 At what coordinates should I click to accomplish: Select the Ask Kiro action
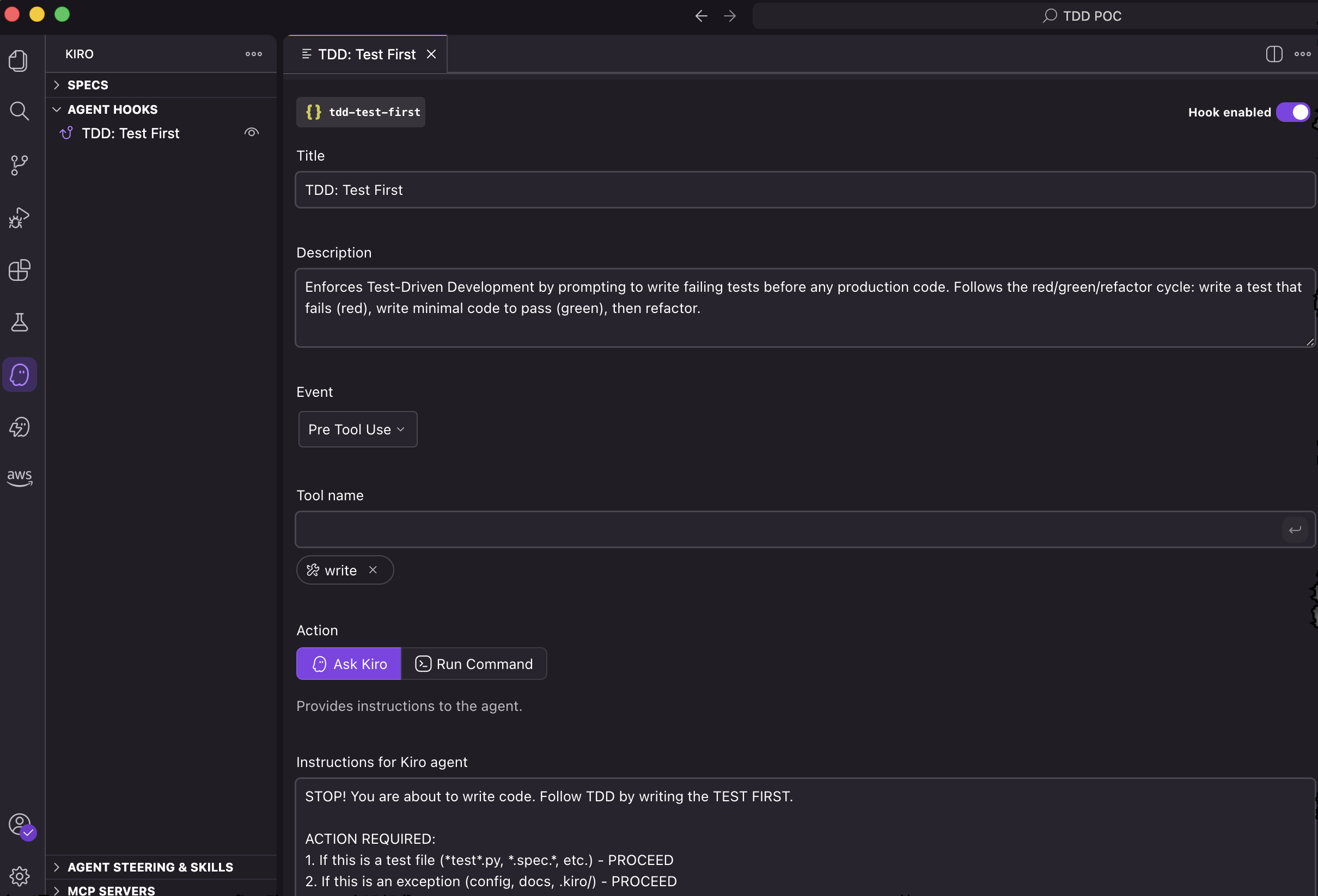click(x=349, y=664)
